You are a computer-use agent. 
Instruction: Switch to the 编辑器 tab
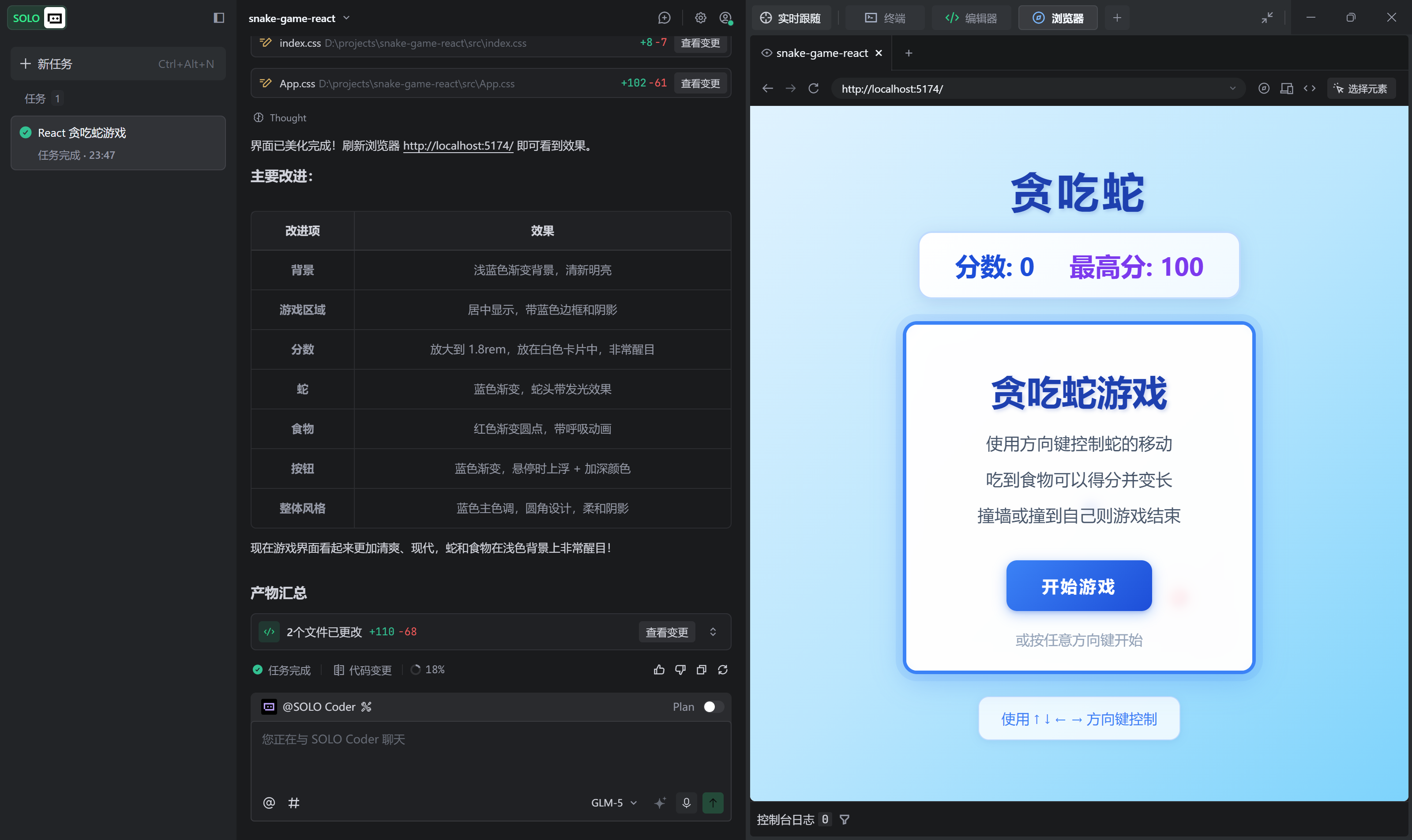pyautogui.click(x=971, y=18)
